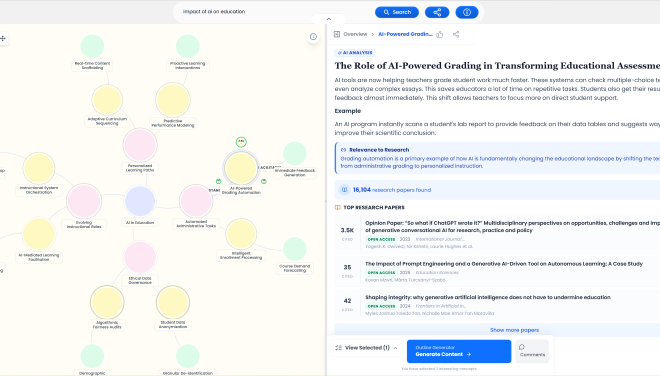Click the Immediate Feedback Generation node
The image size is (660, 376).
pyautogui.click(x=295, y=153)
